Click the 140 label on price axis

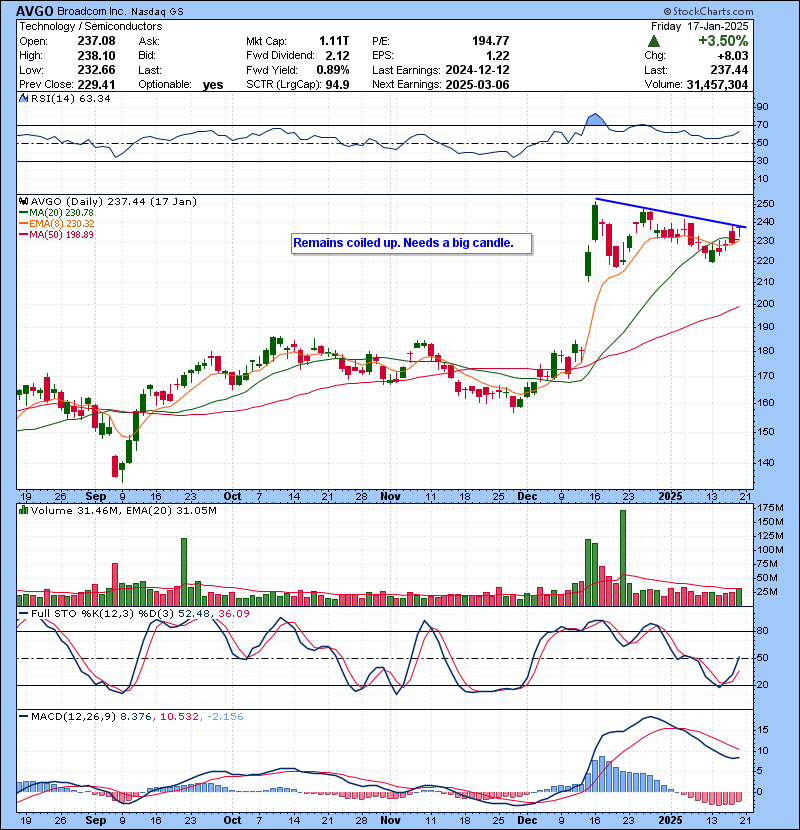[765, 463]
